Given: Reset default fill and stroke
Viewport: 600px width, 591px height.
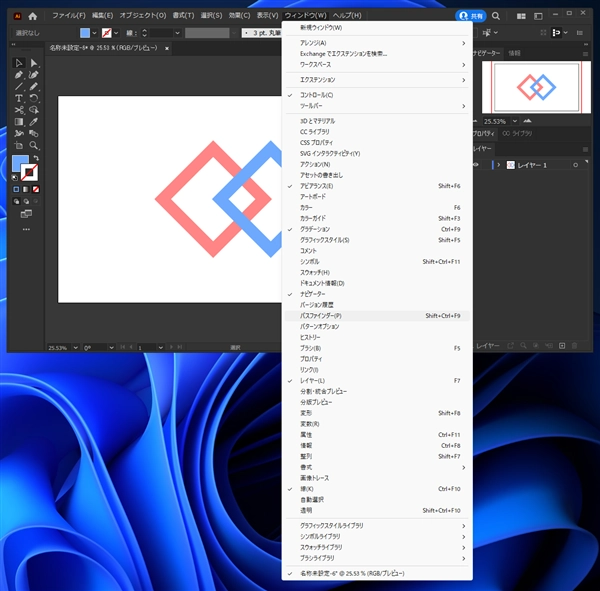Looking at the screenshot, I should (15, 178).
